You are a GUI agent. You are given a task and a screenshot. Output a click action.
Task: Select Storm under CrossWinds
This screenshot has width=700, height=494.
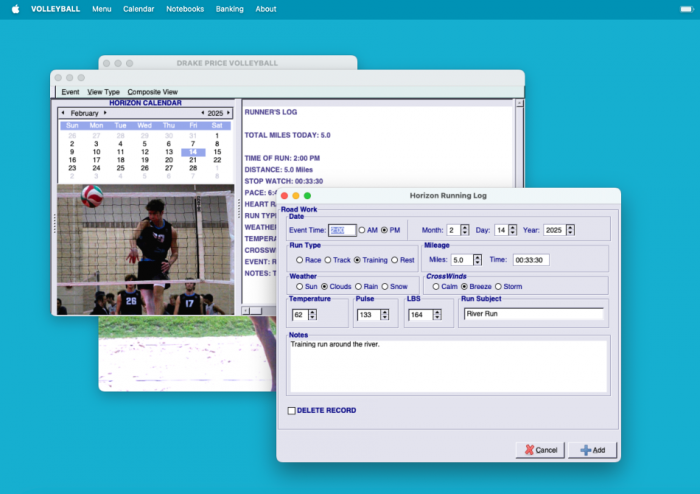click(499, 287)
